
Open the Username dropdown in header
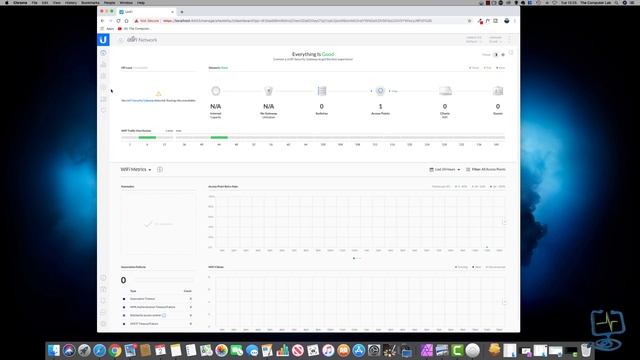(495, 40)
